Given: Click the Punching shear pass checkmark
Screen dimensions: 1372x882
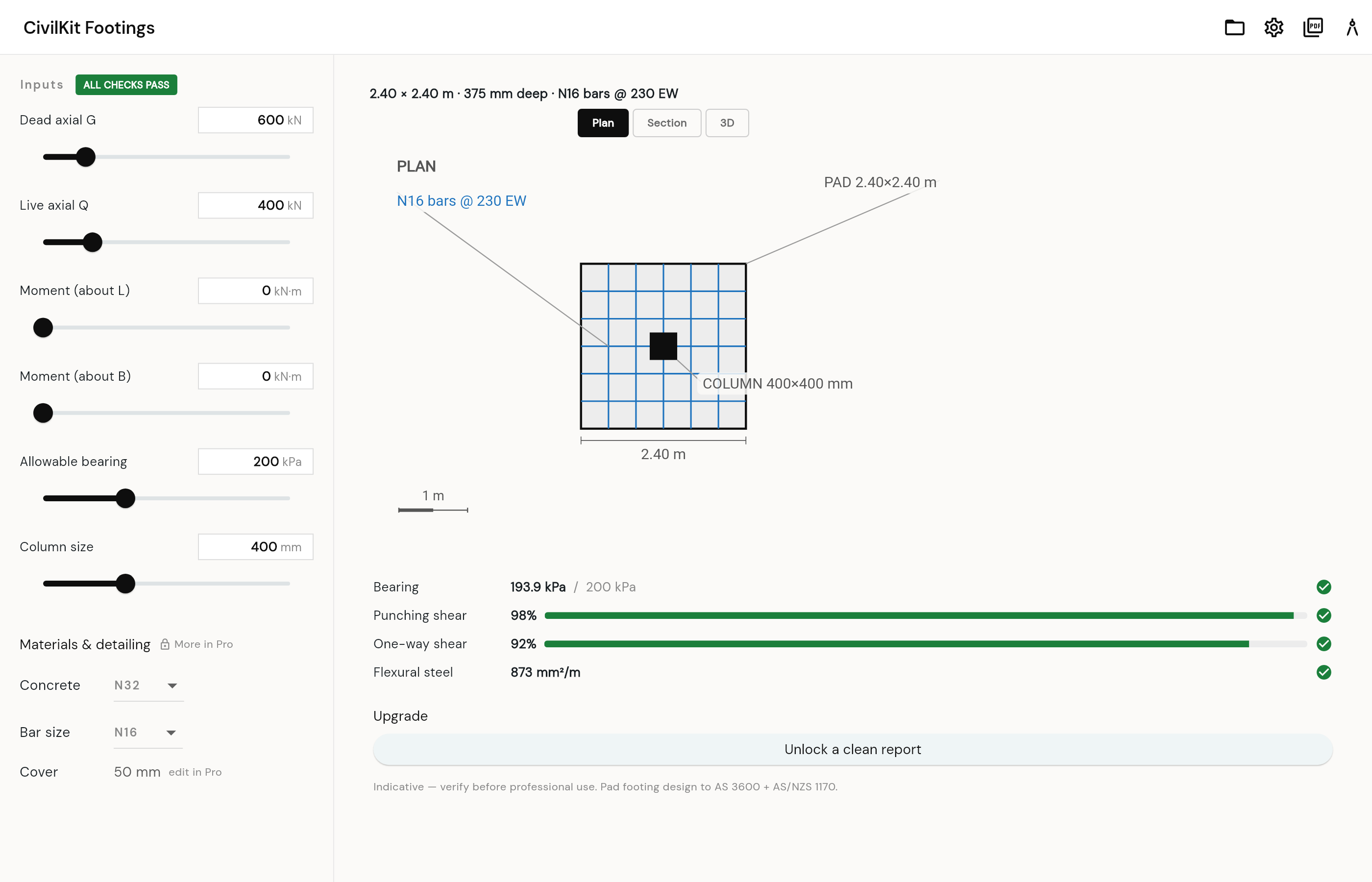Looking at the screenshot, I should click(x=1323, y=615).
